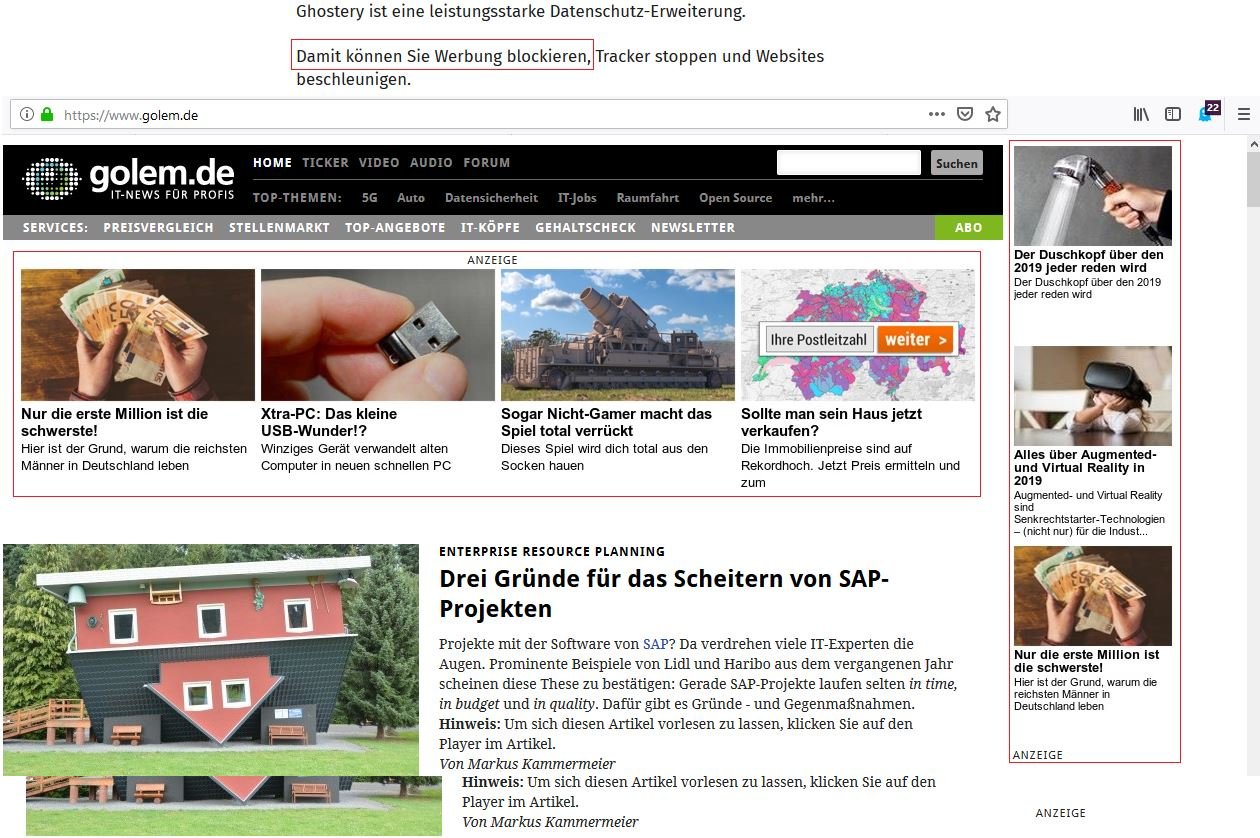Open the AUDIO navigation item

[x=431, y=162]
